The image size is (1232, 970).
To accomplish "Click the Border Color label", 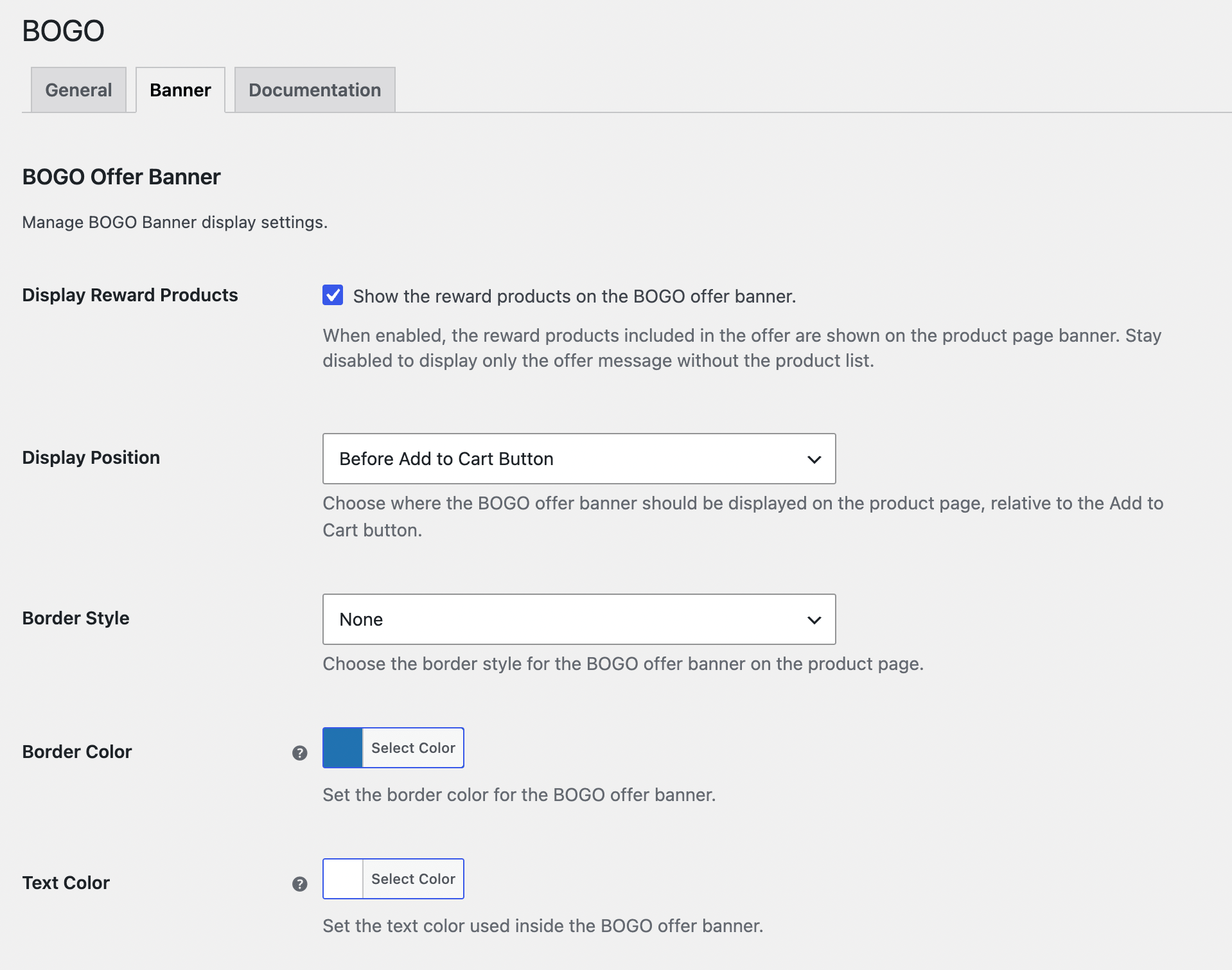I will [x=77, y=752].
